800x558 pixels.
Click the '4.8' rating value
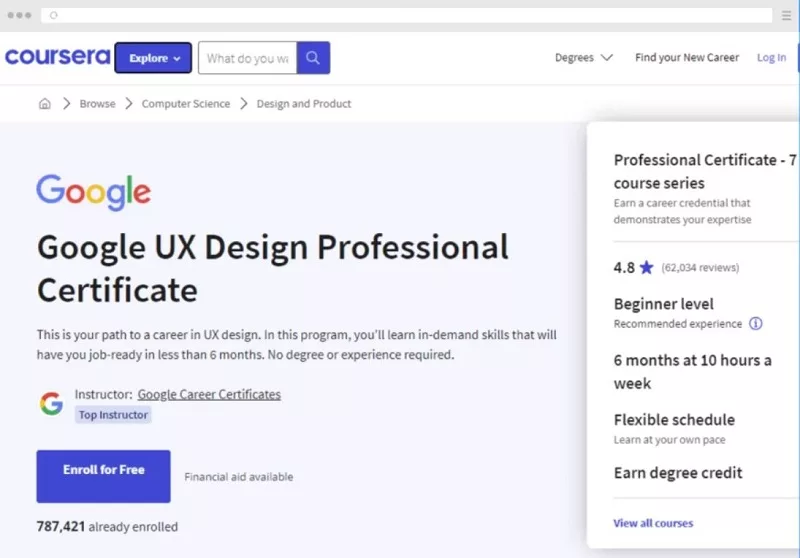(x=624, y=267)
